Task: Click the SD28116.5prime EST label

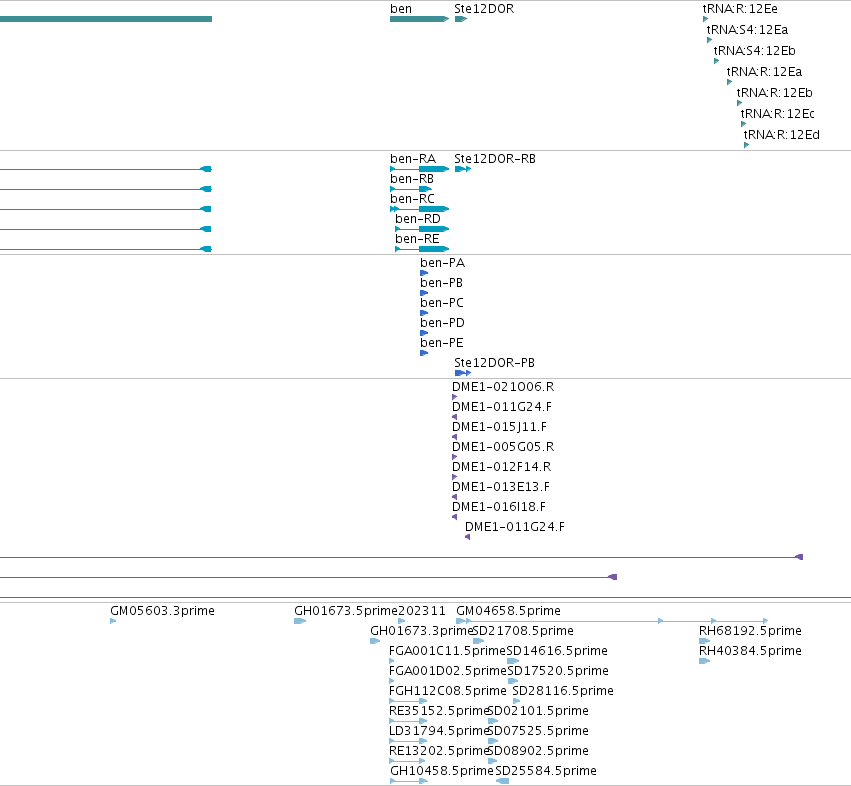Action: pyautogui.click(x=563, y=691)
